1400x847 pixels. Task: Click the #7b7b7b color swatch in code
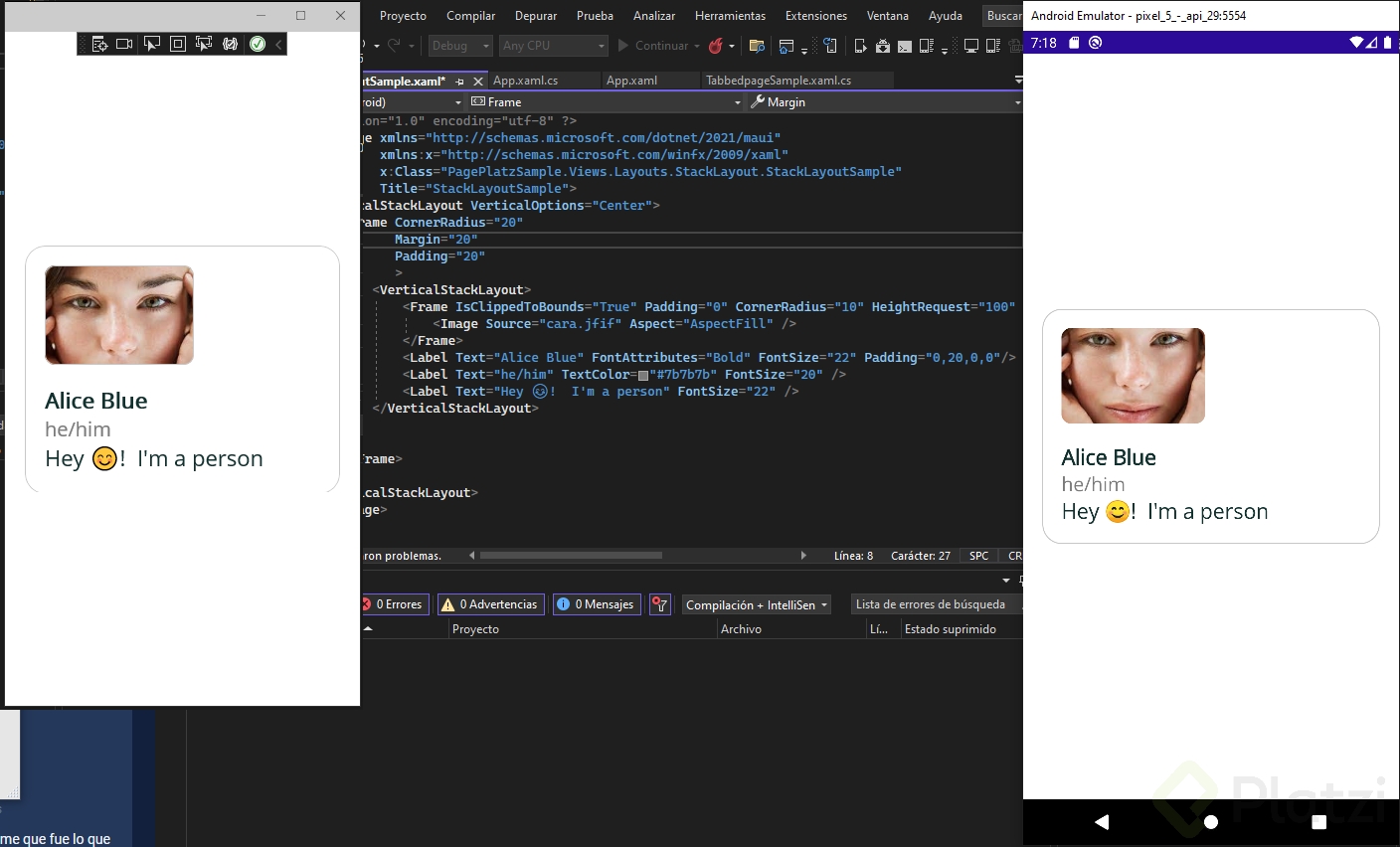[643, 376]
